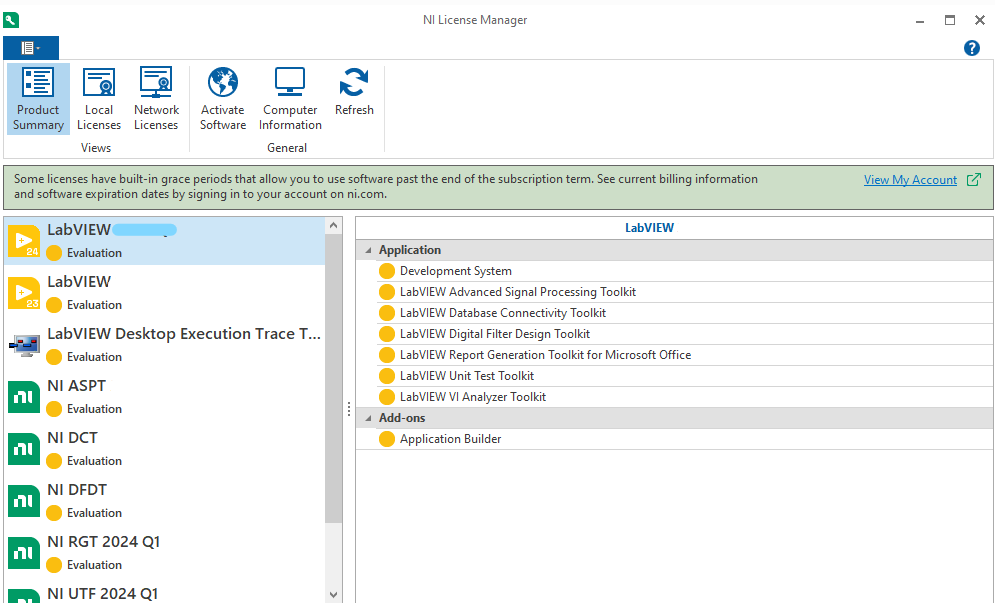The height and width of the screenshot is (603, 995).
Task: Click yellow dot beside Digital Filter Design Toolkit
Action: (386, 334)
